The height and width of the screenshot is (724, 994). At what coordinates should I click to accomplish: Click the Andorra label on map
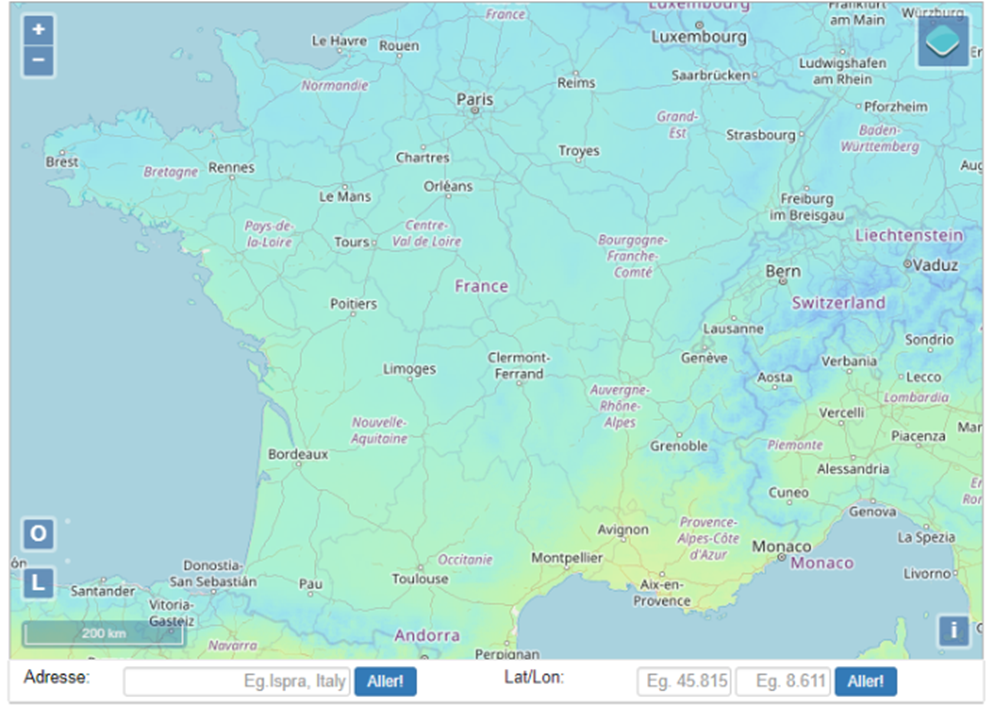tap(427, 636)
